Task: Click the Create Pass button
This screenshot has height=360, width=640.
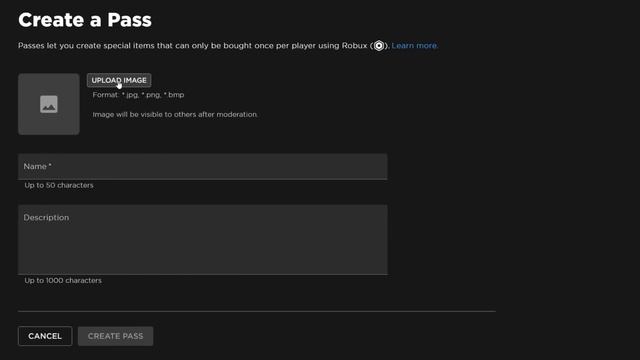Action: point(116,336)
